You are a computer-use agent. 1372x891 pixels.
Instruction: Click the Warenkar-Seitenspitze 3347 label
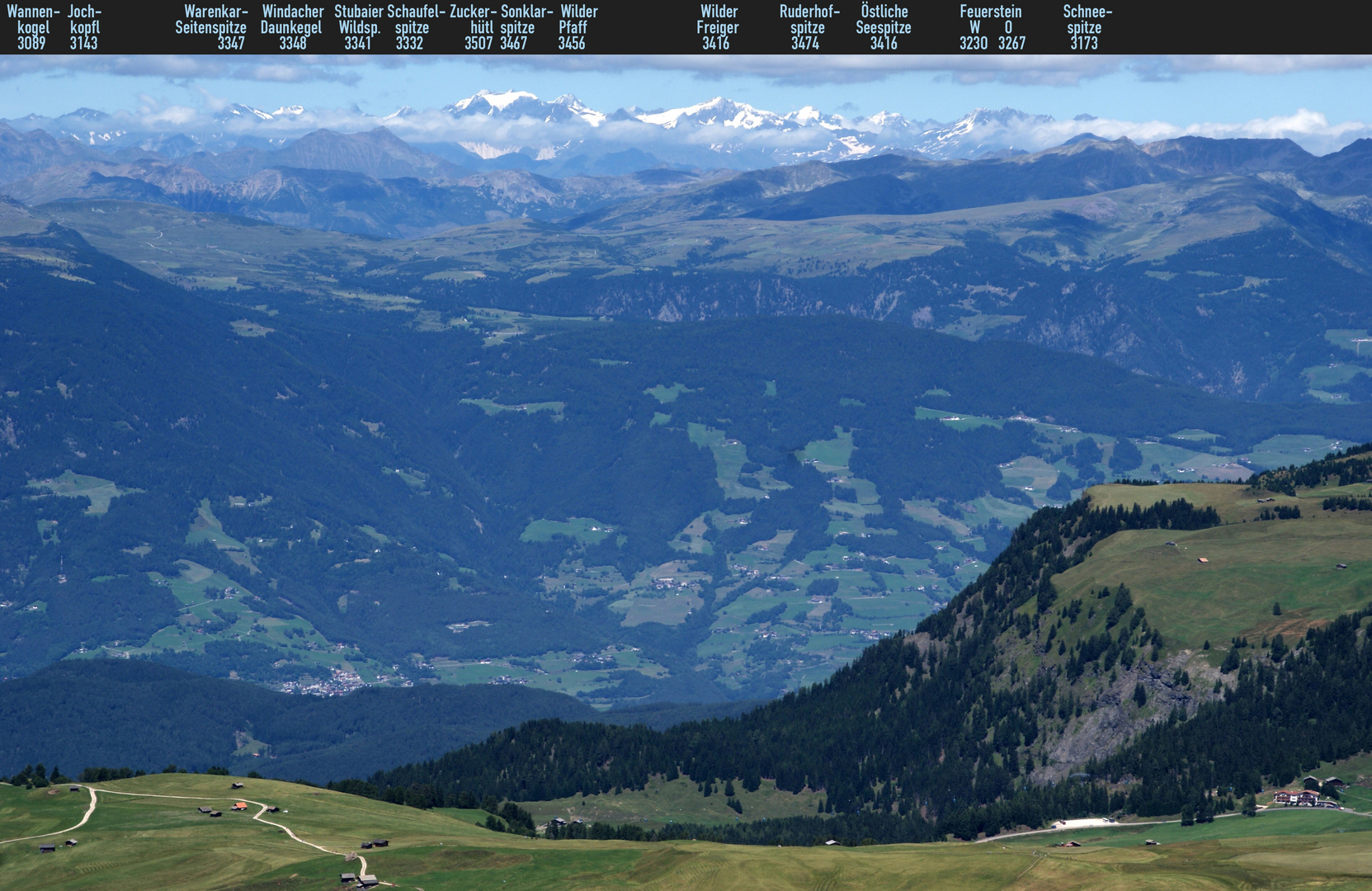(x=211, y=27)
